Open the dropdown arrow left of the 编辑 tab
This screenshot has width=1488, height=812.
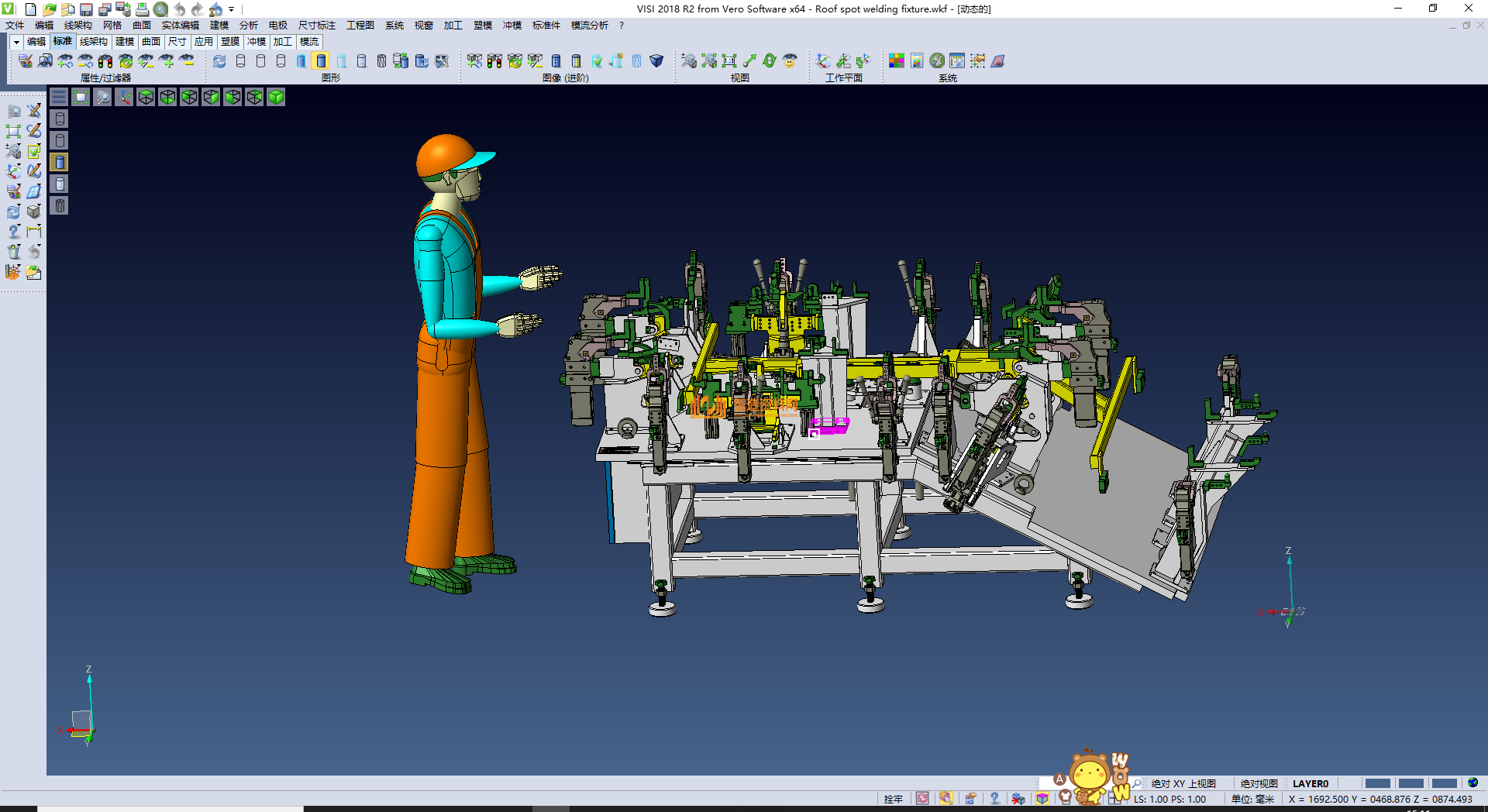coord(15,42)
